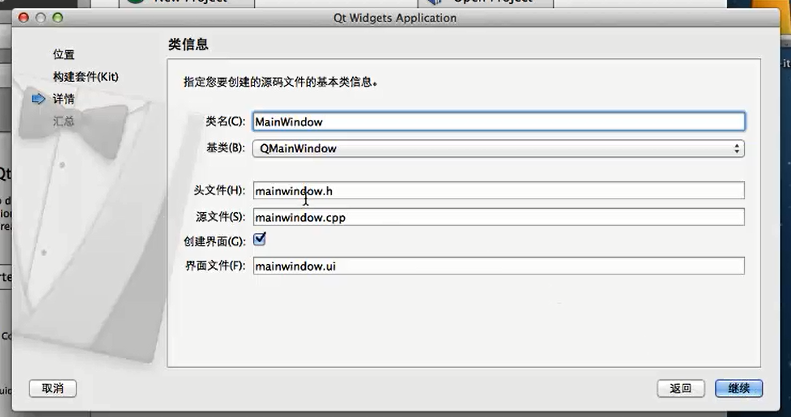The width and height of the screenshot is (791, 417).
Task: Select the 详情 wizard step
Action: tap(64, 99)
